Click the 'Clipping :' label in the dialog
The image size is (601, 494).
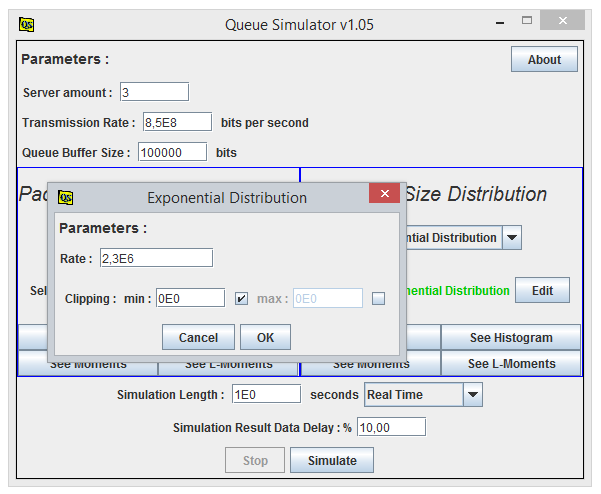90,299
